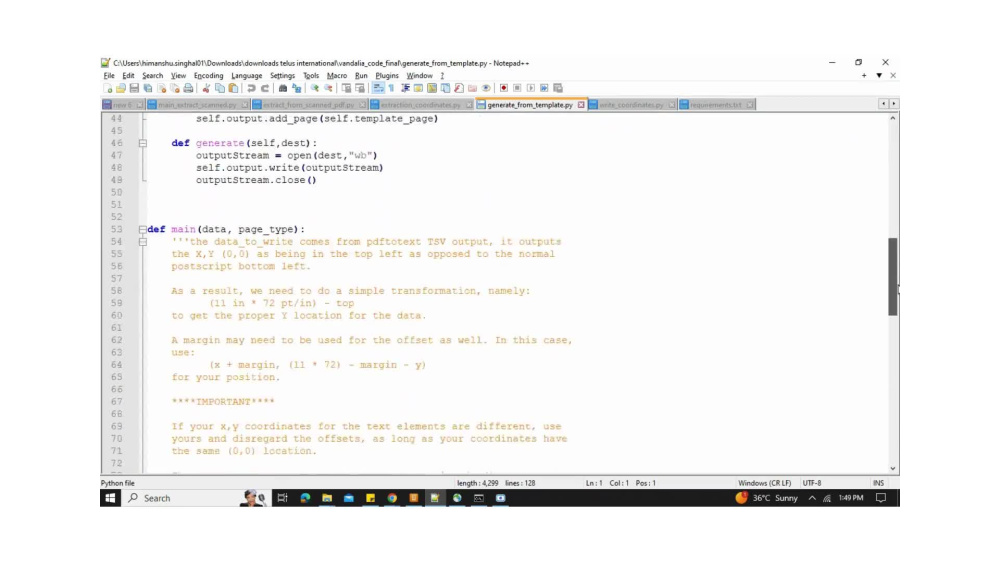Open the Replace dialog toolbar icon
The image size is (1000, 563).
click(297, 88)
